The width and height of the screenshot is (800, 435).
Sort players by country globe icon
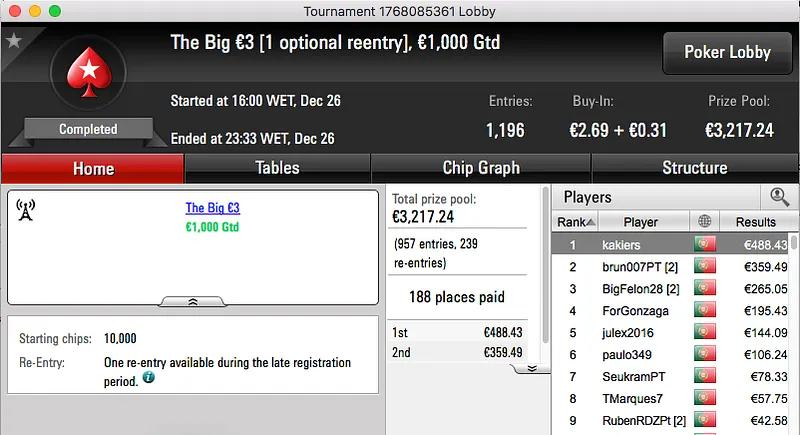pos(705,222)
